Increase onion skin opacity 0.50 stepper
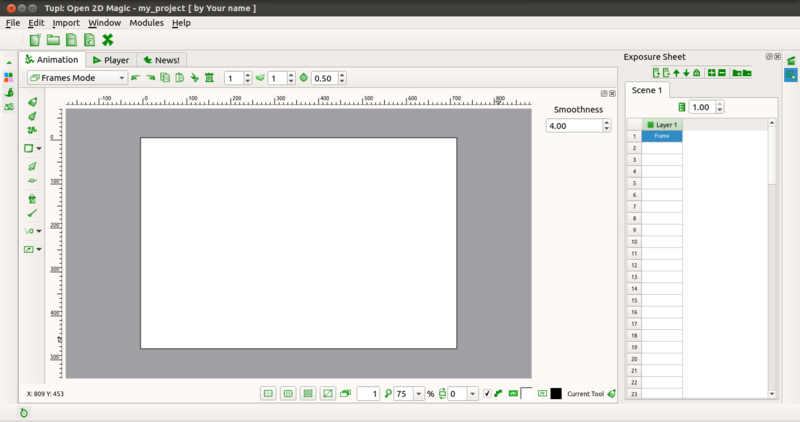 [x=342, y=75]
